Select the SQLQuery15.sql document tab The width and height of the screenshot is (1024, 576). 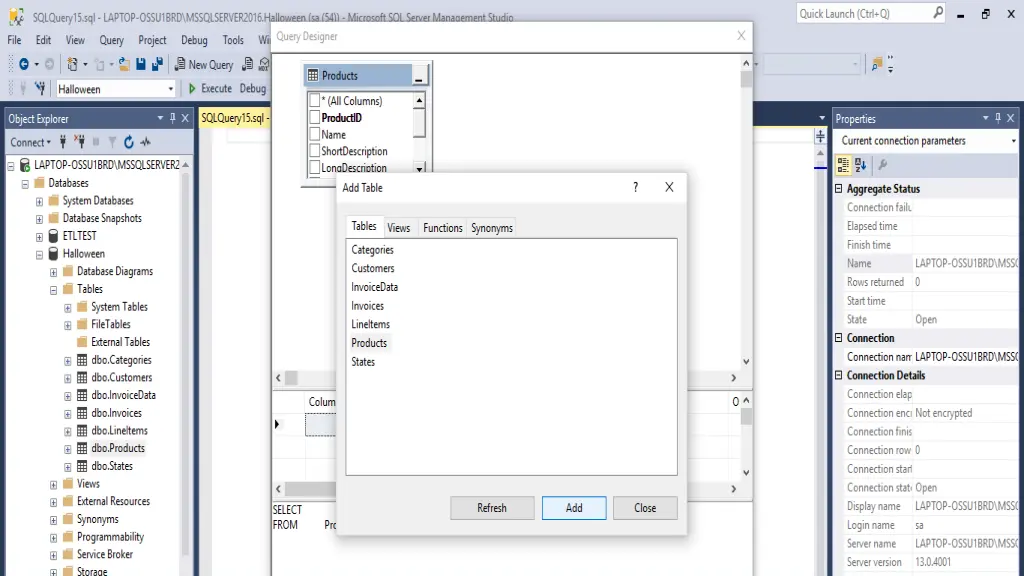click(234, 118)
